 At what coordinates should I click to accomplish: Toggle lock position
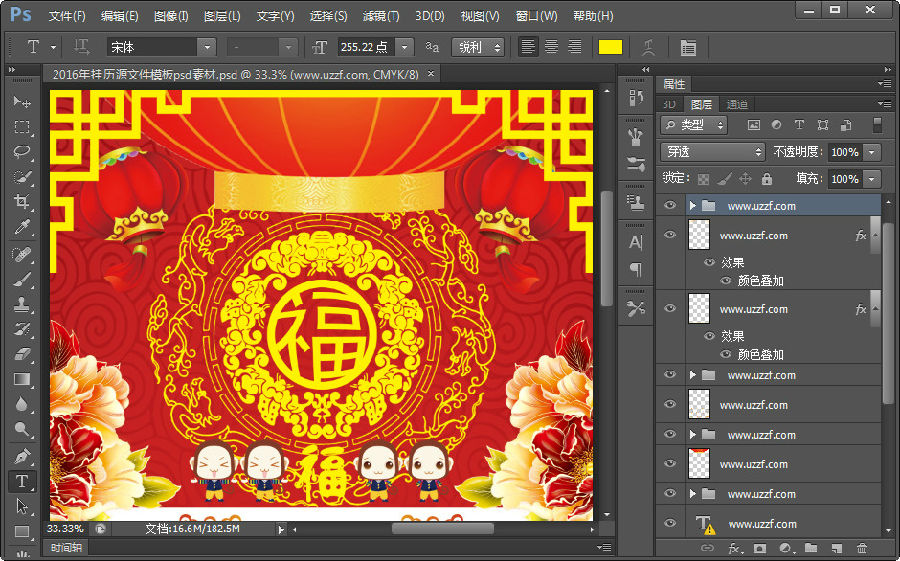click(x=745, y=179)
